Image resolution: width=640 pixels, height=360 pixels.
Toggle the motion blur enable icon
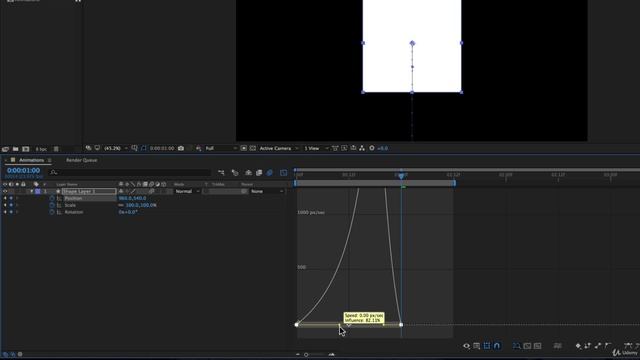pyautogui.click(x=269, y=173)
